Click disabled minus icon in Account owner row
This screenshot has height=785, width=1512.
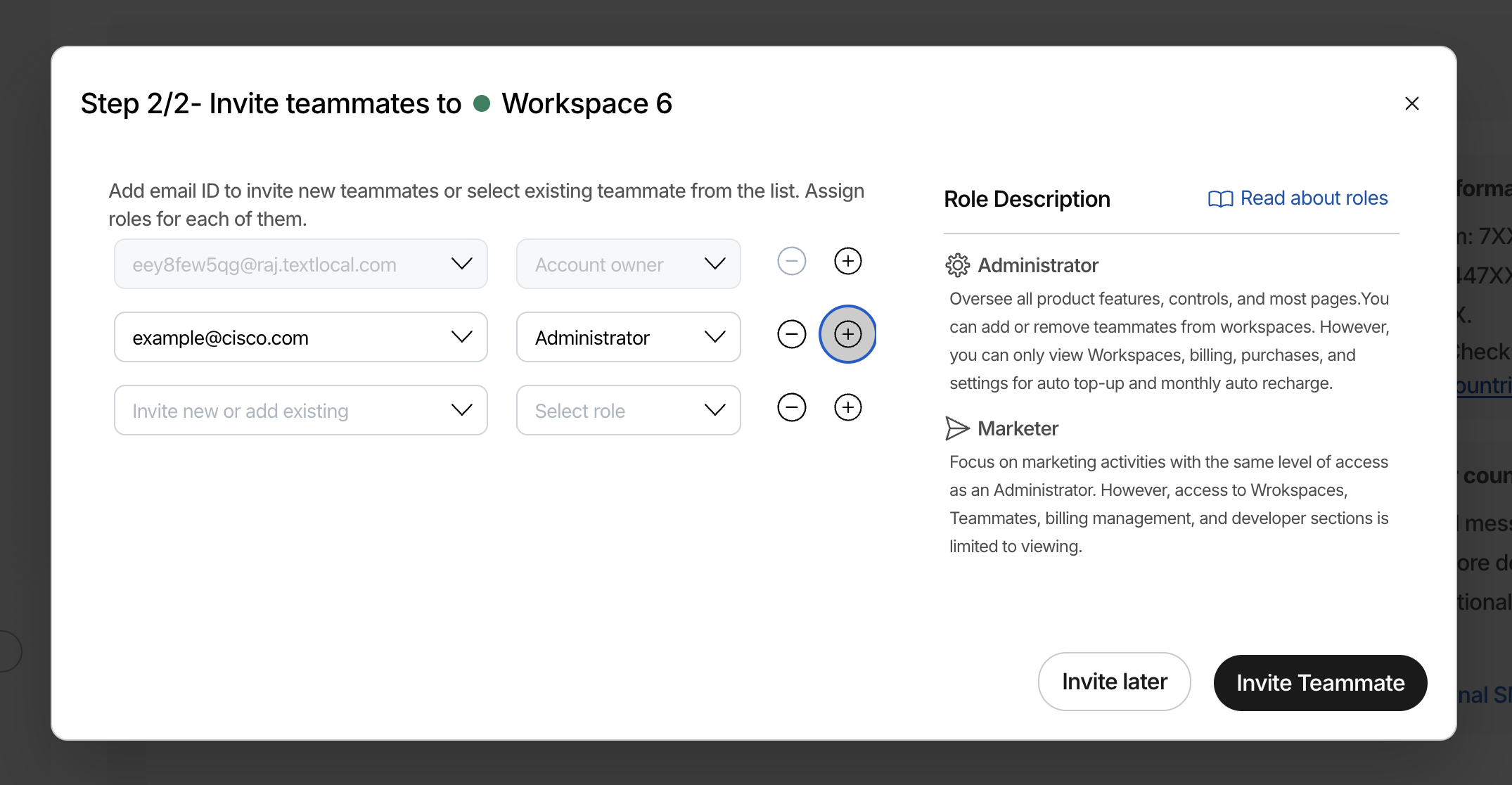[791, 262]
